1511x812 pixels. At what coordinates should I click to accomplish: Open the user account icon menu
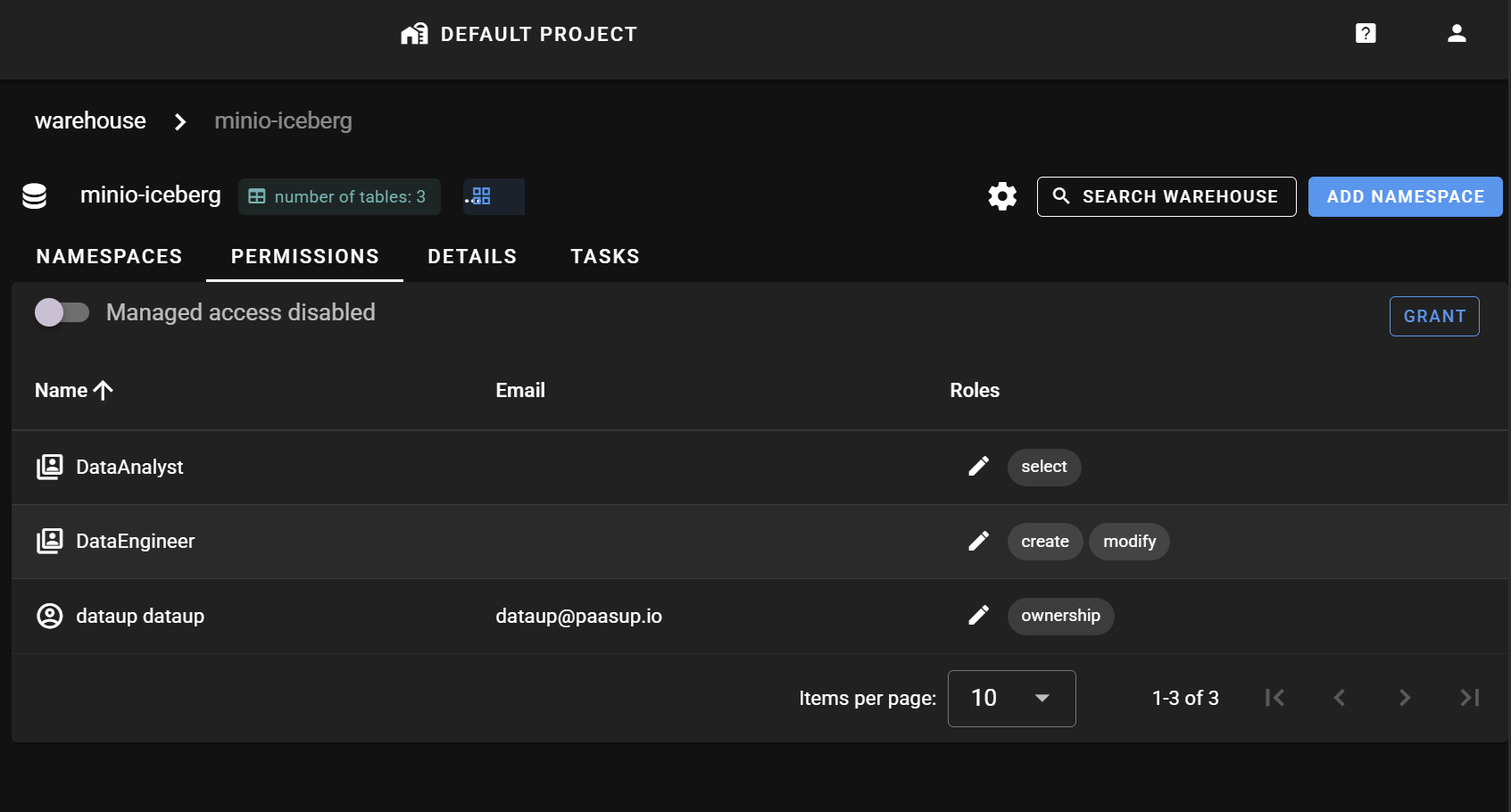(1456, 34)
